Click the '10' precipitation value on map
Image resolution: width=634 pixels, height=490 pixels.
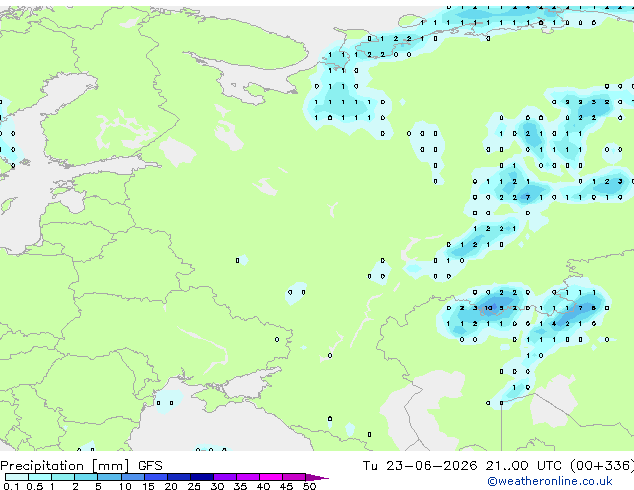(488, 308)
